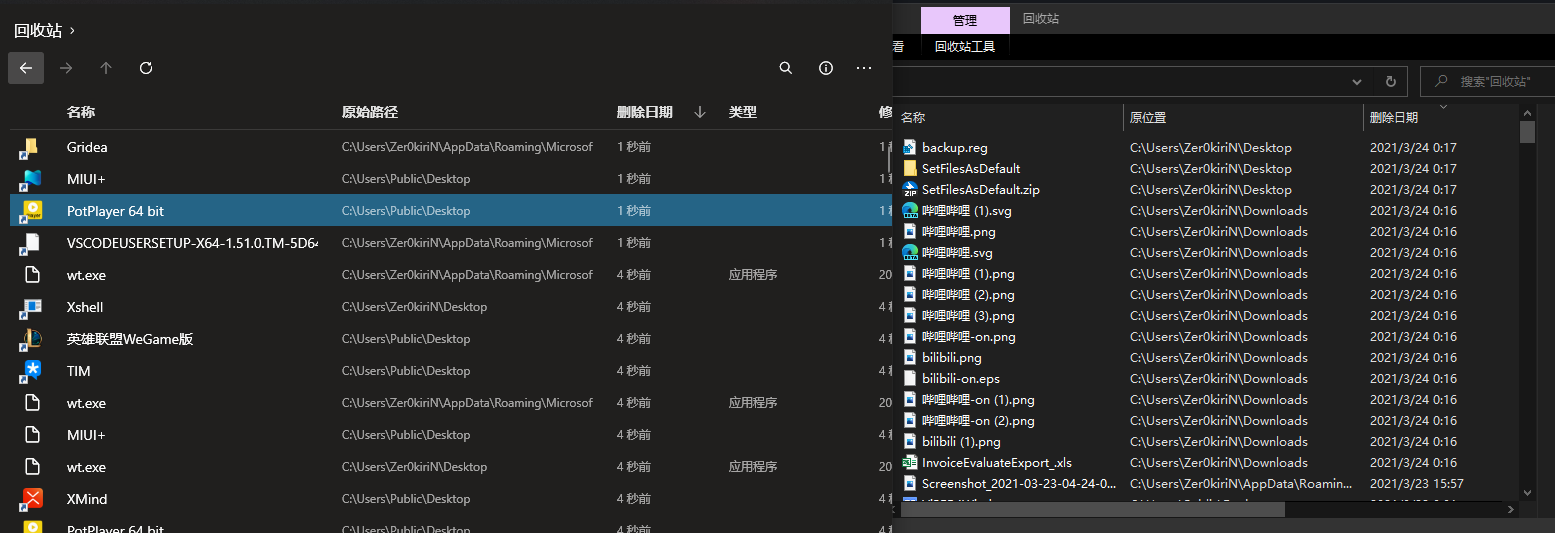Screen dimensions: 1555x533
Task: Switch to the 管理 ribbon tab
Action: pos(965,20)
